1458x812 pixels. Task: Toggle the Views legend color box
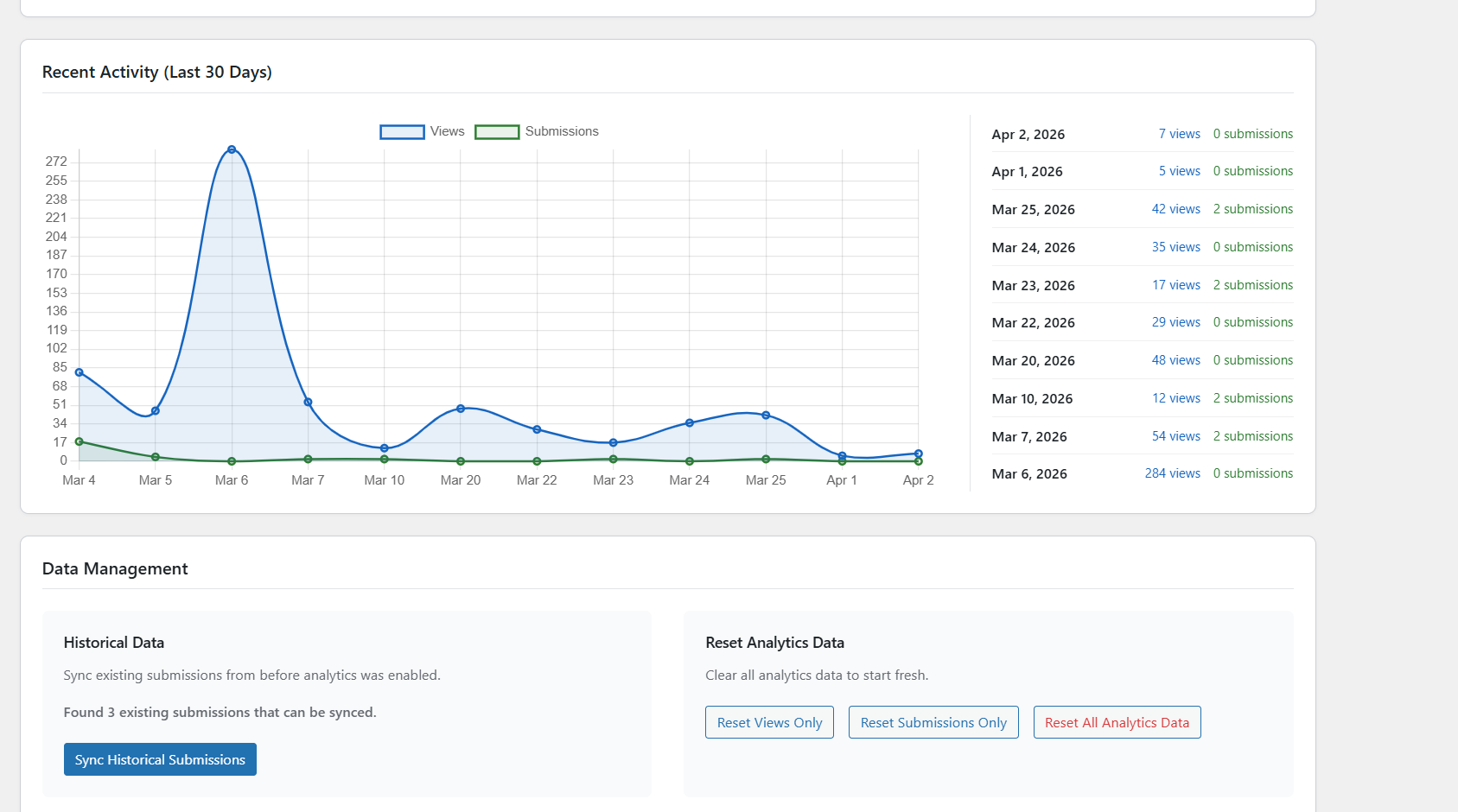pyautogui.click(x=402, y=131)
